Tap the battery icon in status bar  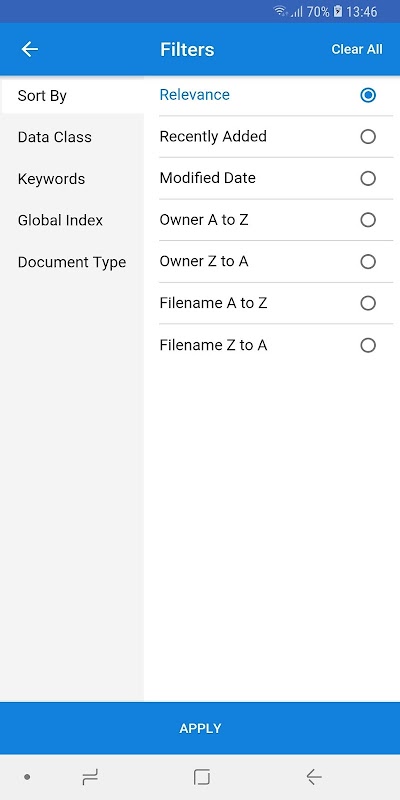(x=338, y=12)
